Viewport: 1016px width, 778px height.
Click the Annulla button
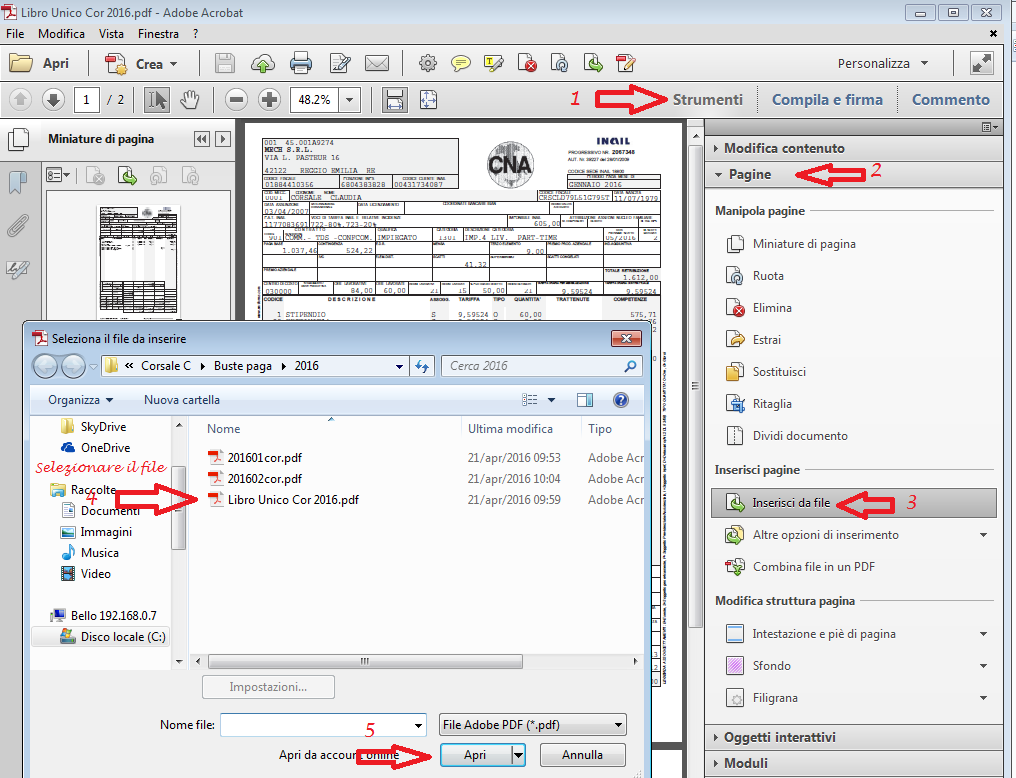point(581,755)
